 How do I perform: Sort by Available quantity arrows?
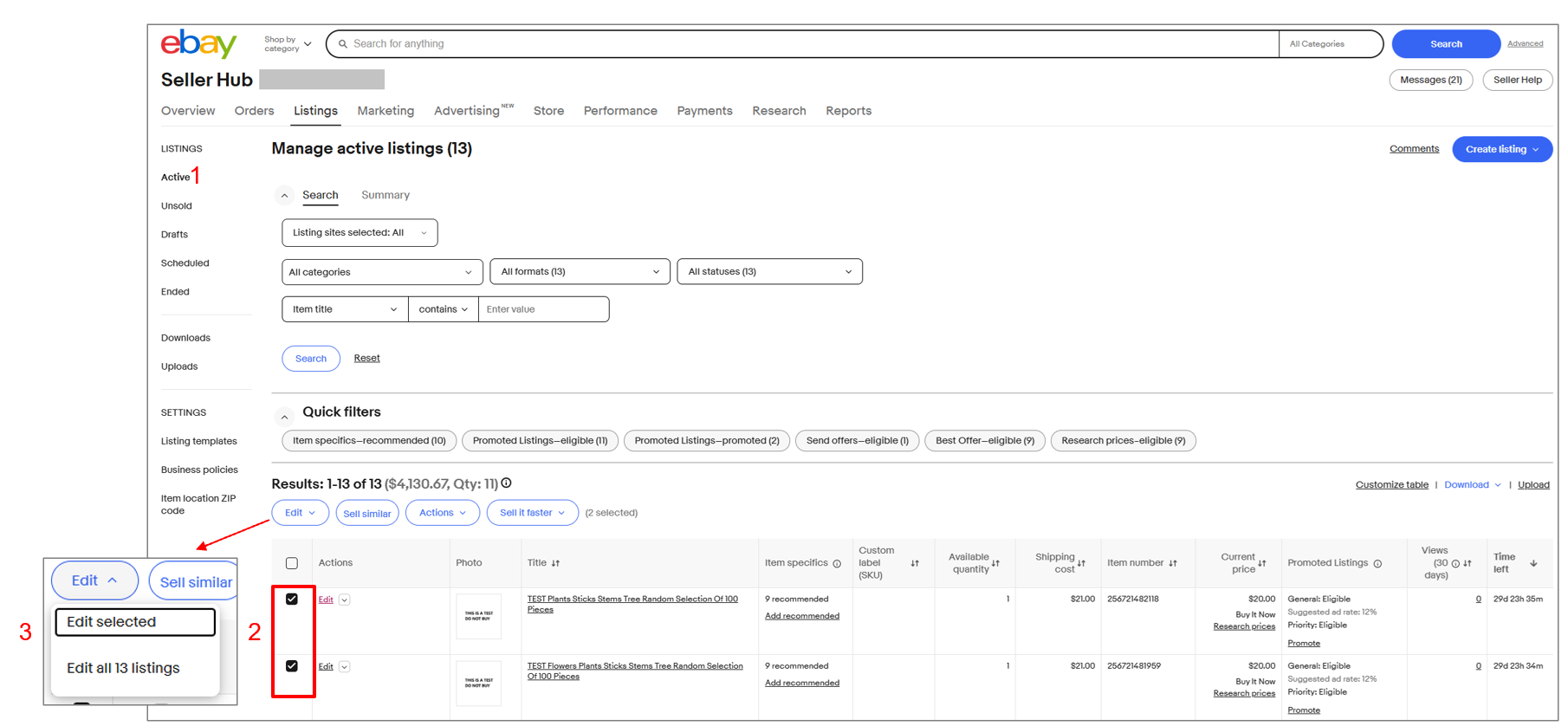995,563
